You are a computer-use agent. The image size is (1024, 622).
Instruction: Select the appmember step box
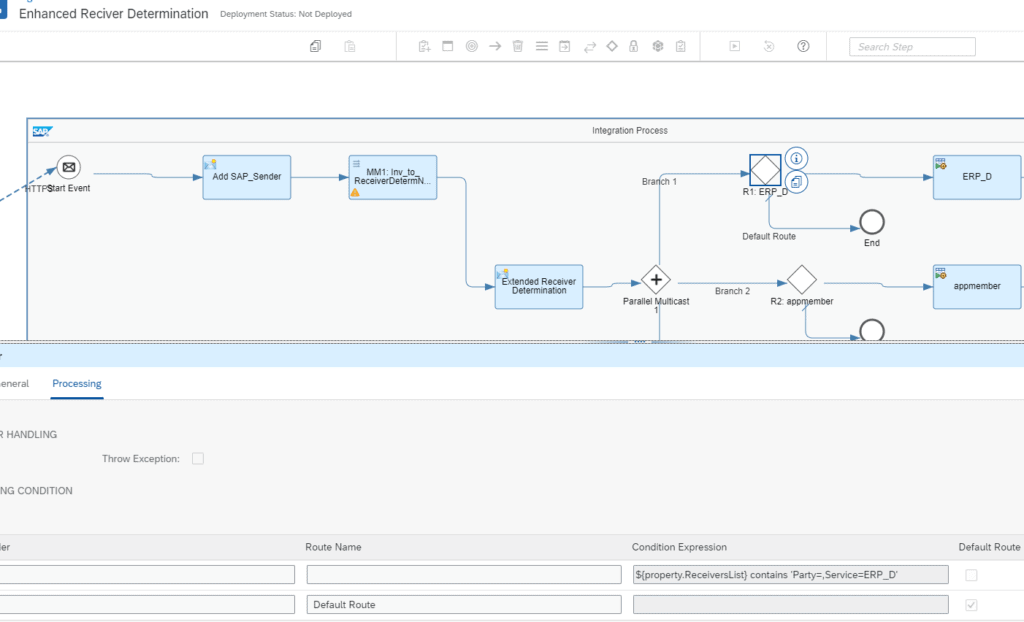(977, 287)
